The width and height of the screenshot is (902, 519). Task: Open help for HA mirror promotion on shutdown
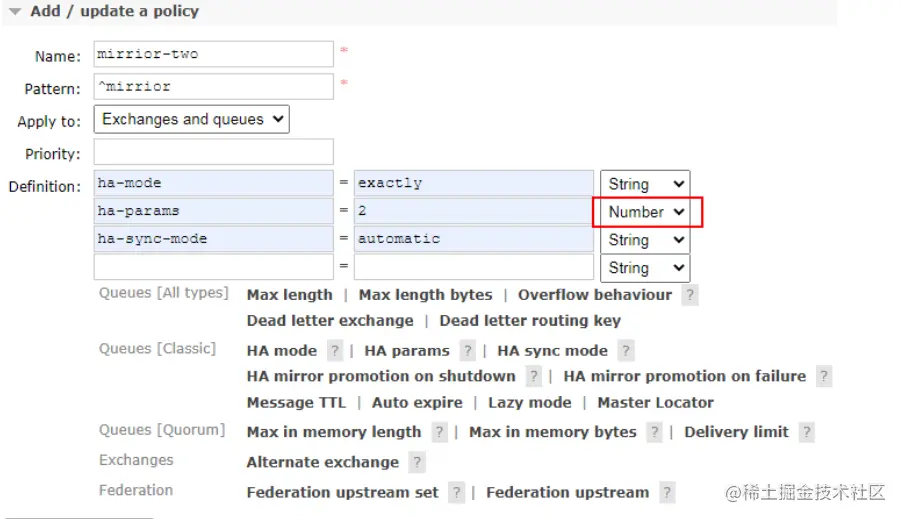(533, 377)
